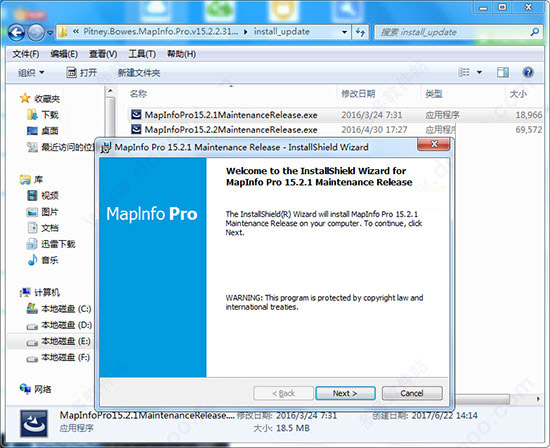Click the details pane file thumbnail
The height and width of the screenshot is (448, 550).
pos(34,423)
